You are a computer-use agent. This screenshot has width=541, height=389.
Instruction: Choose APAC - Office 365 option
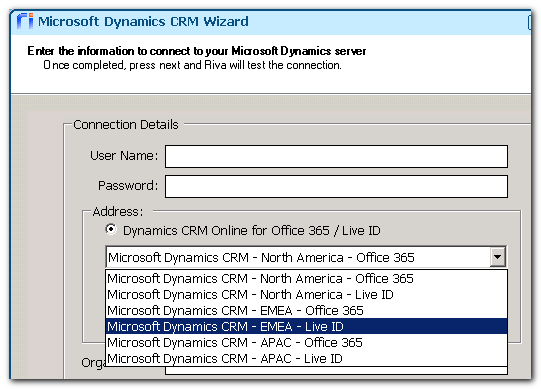(x=306, y=342)
